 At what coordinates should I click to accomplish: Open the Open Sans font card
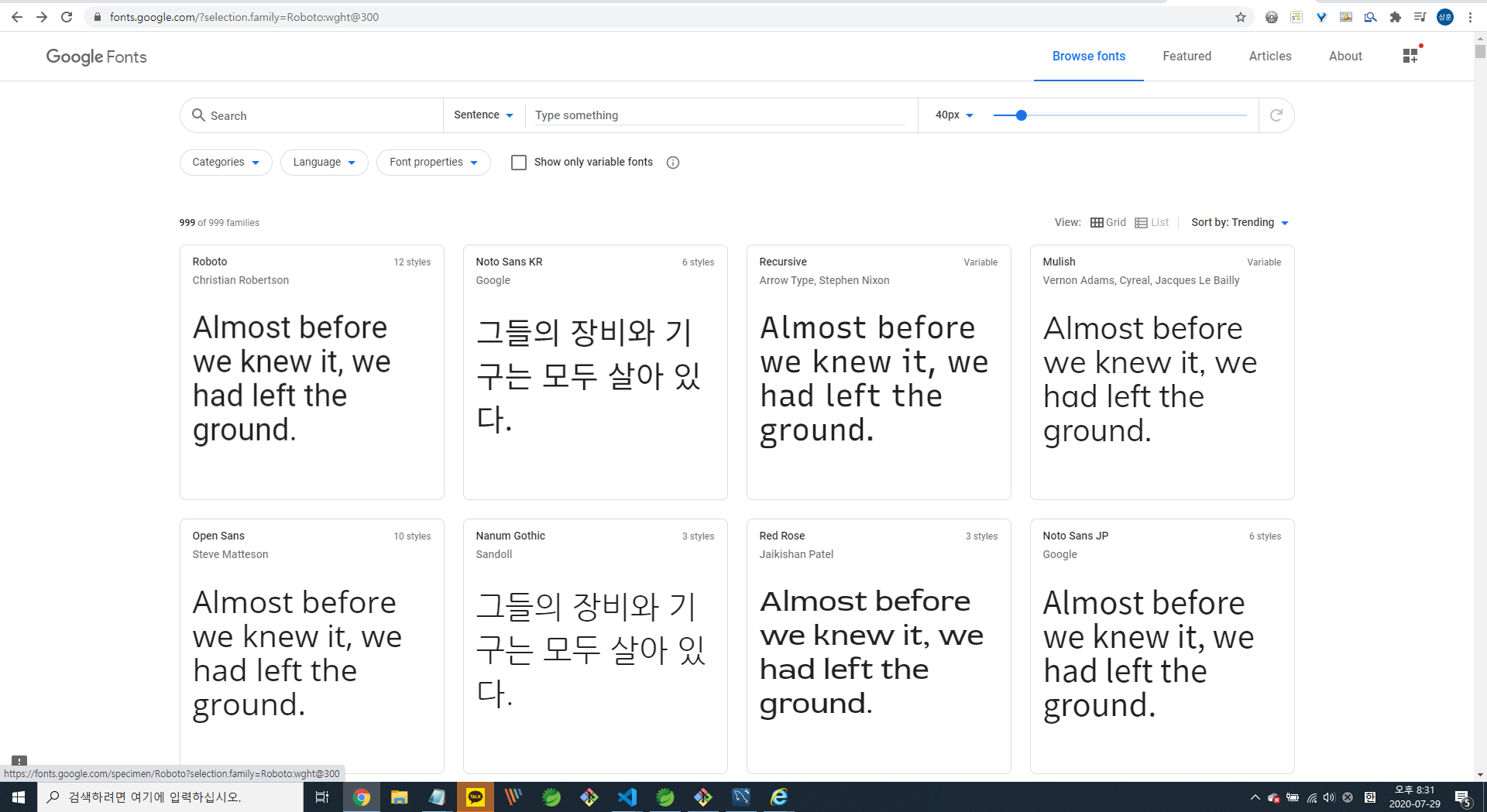312,646
